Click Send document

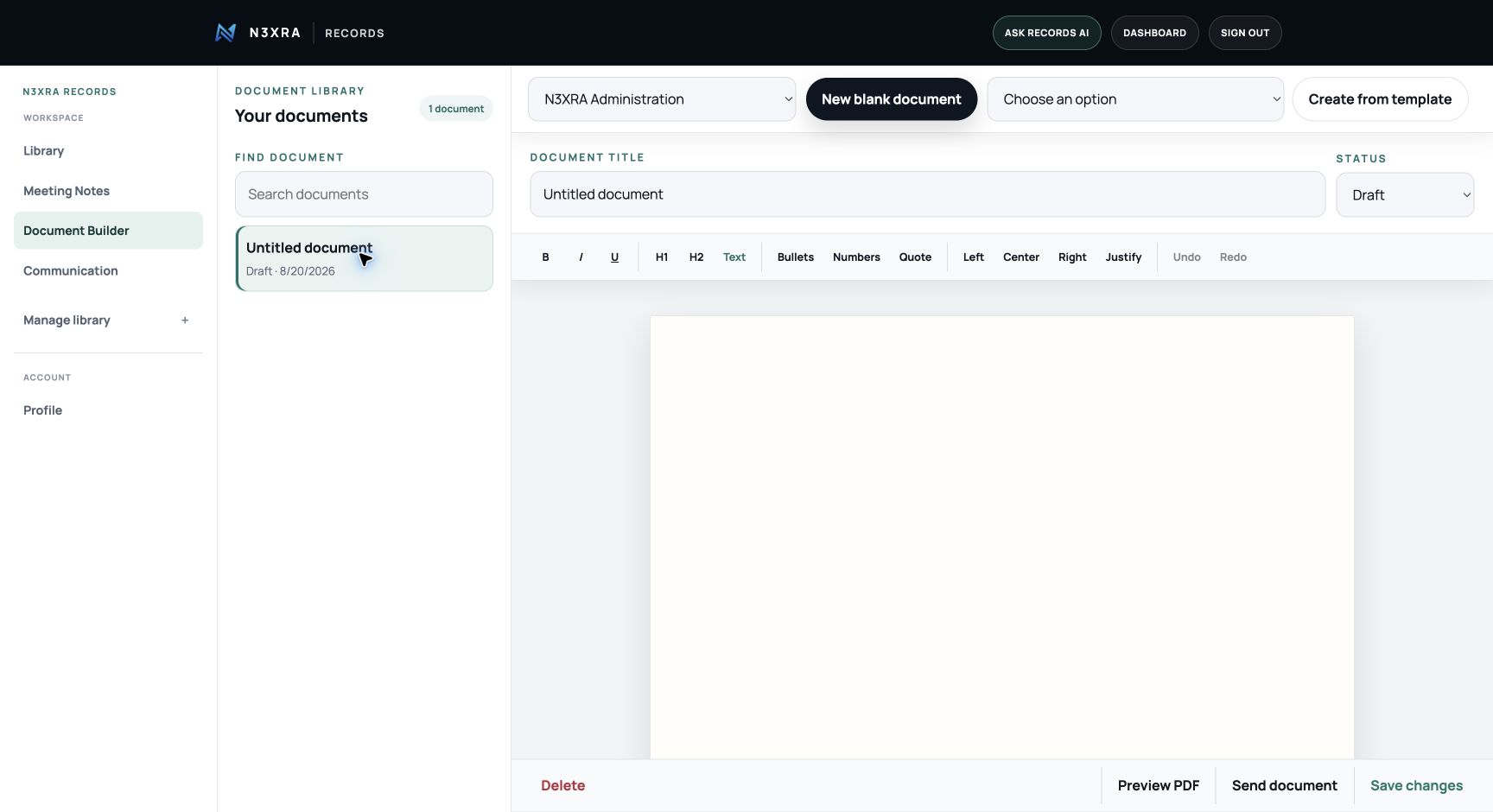[1285, 786]
